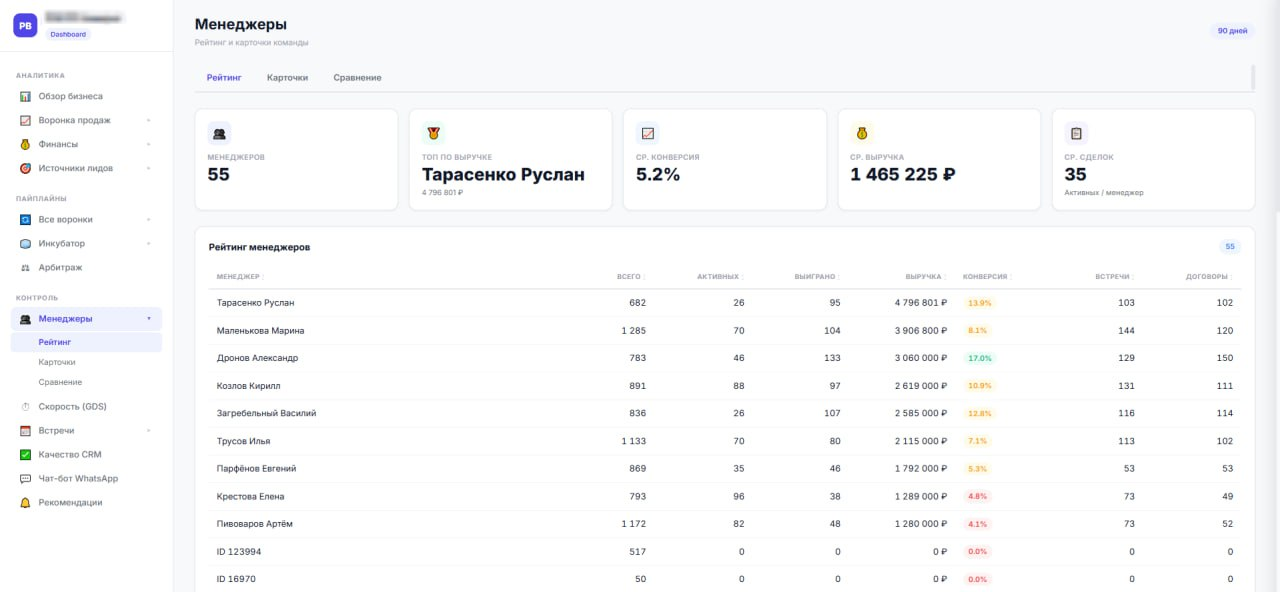Open Рейтинг in the sidebar submenu
1280x592 pixels.
[86, 342]
